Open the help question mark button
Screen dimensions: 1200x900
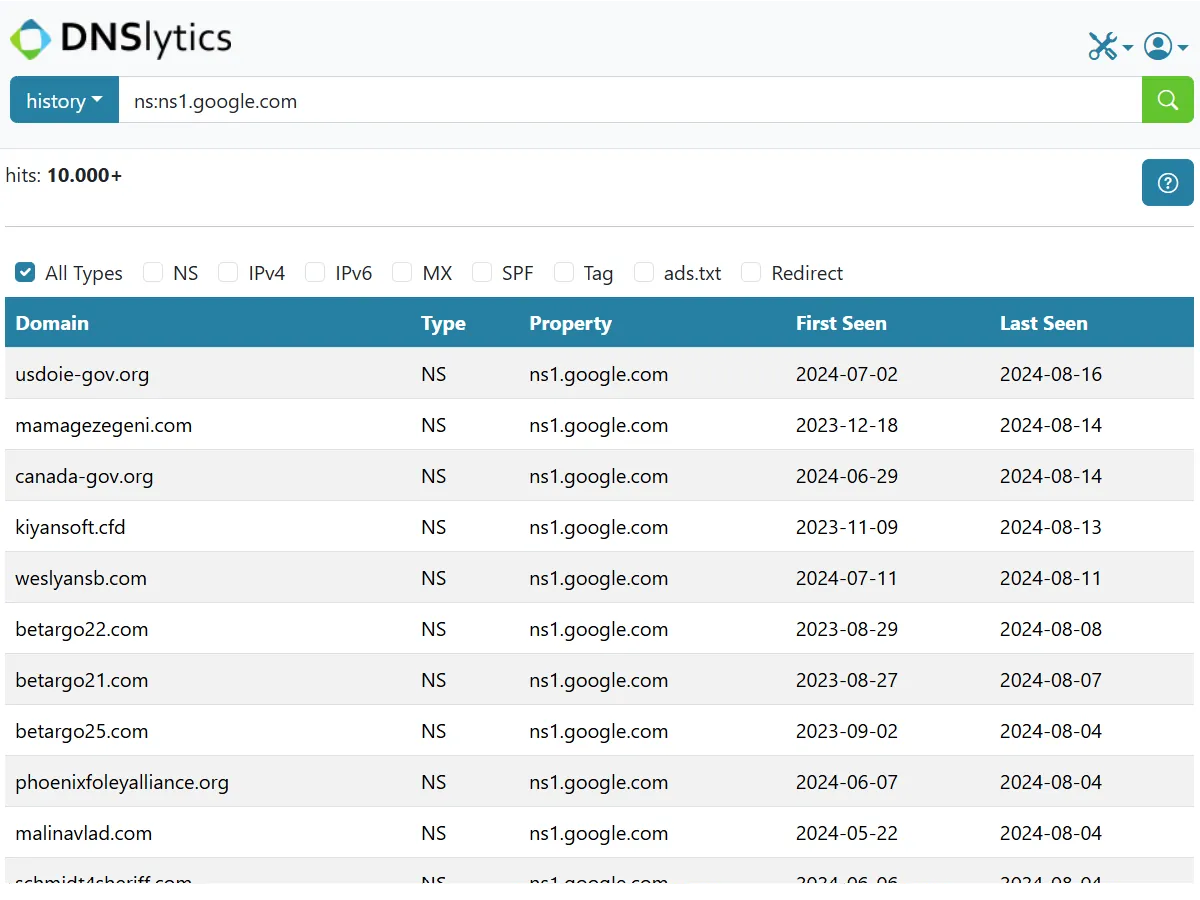(1167, 183)
